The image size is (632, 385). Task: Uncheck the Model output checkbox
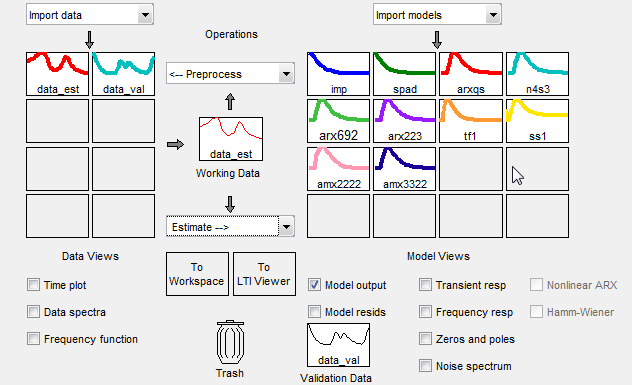tap(314, 285)
